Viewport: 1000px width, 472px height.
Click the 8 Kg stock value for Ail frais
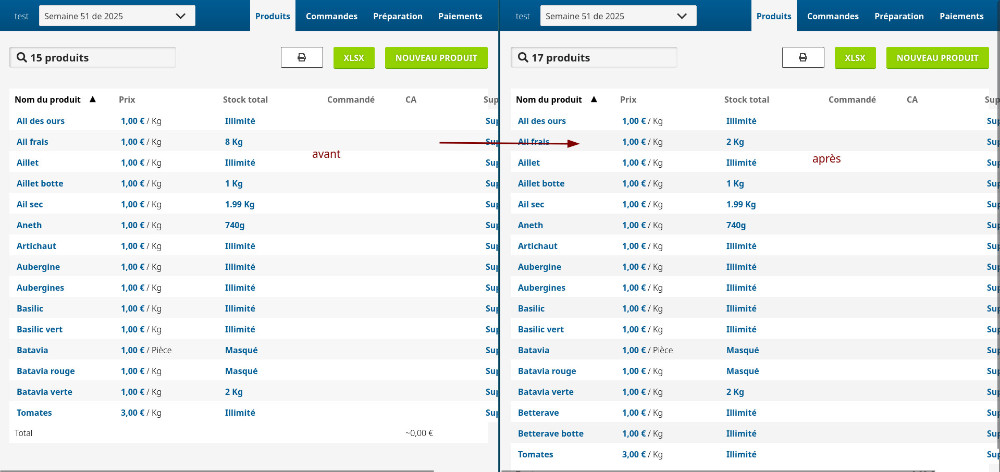(x=234, y=142)
